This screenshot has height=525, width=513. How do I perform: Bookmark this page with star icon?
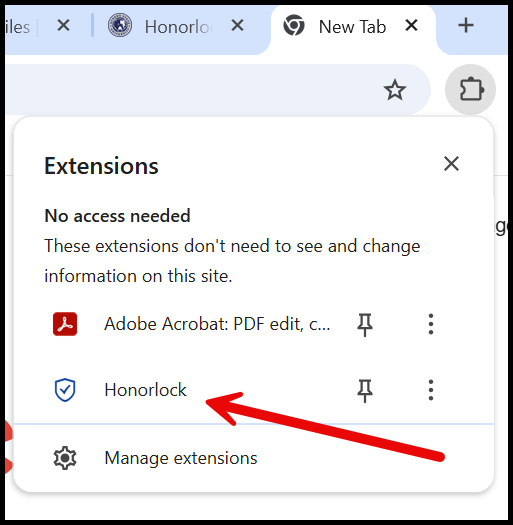[x=395, y=90]
